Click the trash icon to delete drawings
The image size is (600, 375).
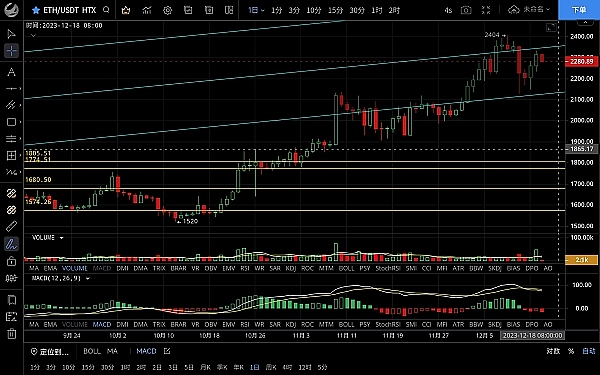(x=11, y=333)
